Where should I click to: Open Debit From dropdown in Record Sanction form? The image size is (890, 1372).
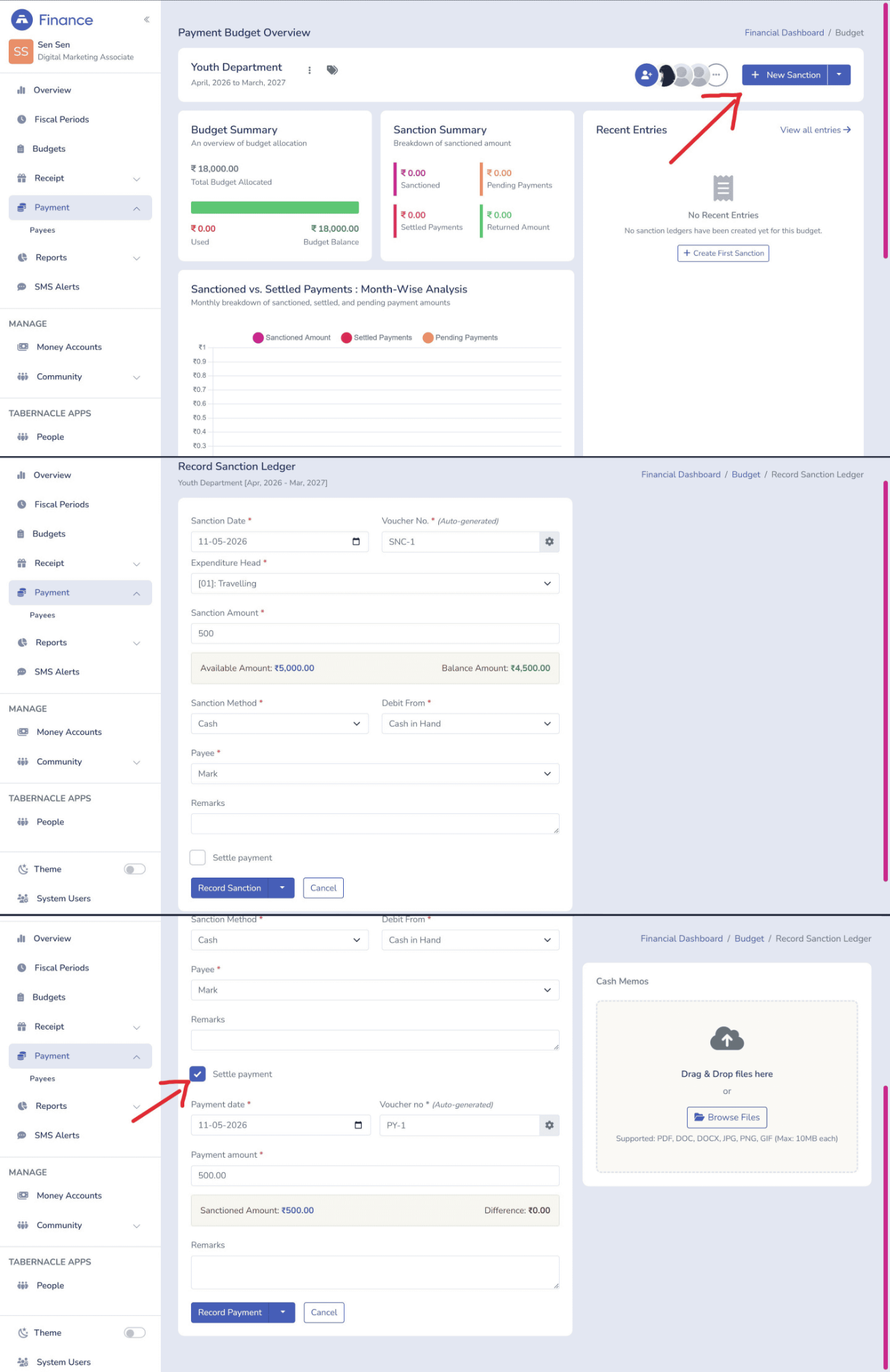click(x=470, y=724)
